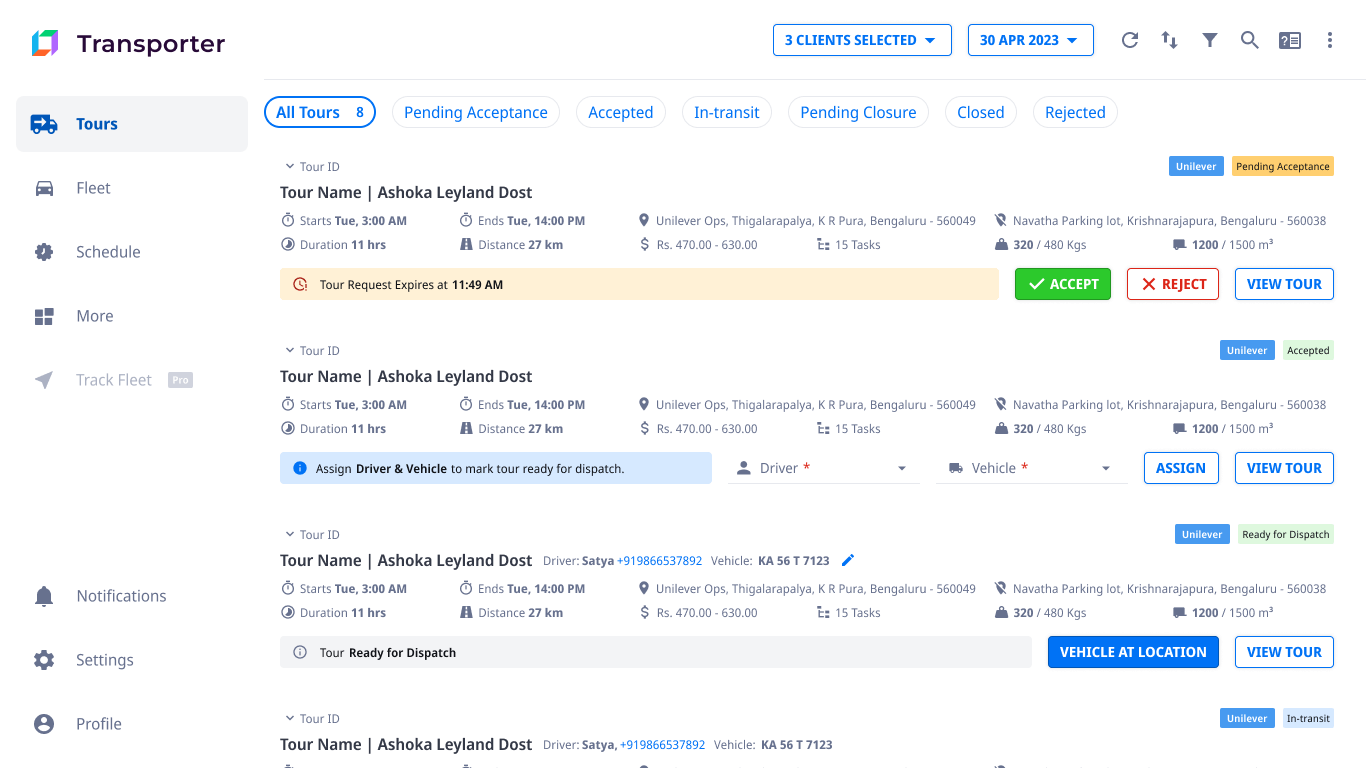The height and width of the screenshot is (768, 1366).
Task: Open More in the sidebar
Action: (x=132, y=316)
